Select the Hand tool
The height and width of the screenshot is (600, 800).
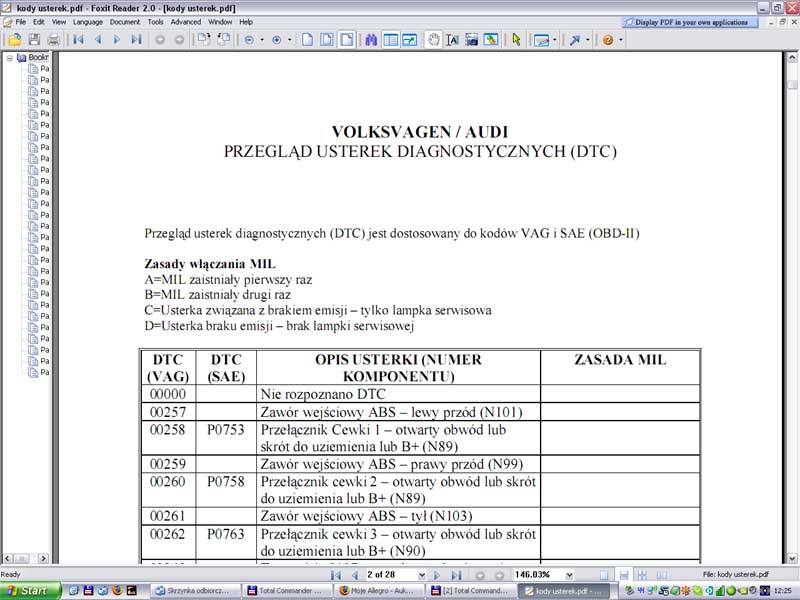pyautogui.click(x=434, y=39)
